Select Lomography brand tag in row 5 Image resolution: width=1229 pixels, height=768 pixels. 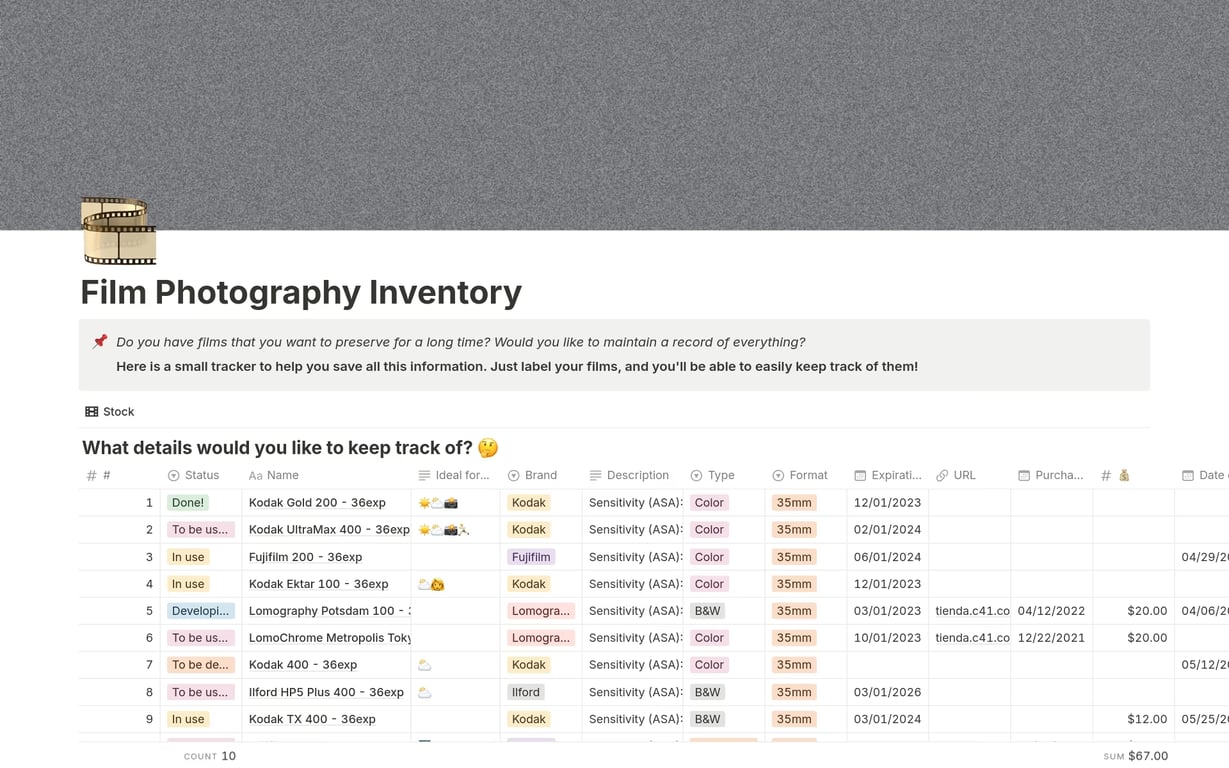coord(541,611)
